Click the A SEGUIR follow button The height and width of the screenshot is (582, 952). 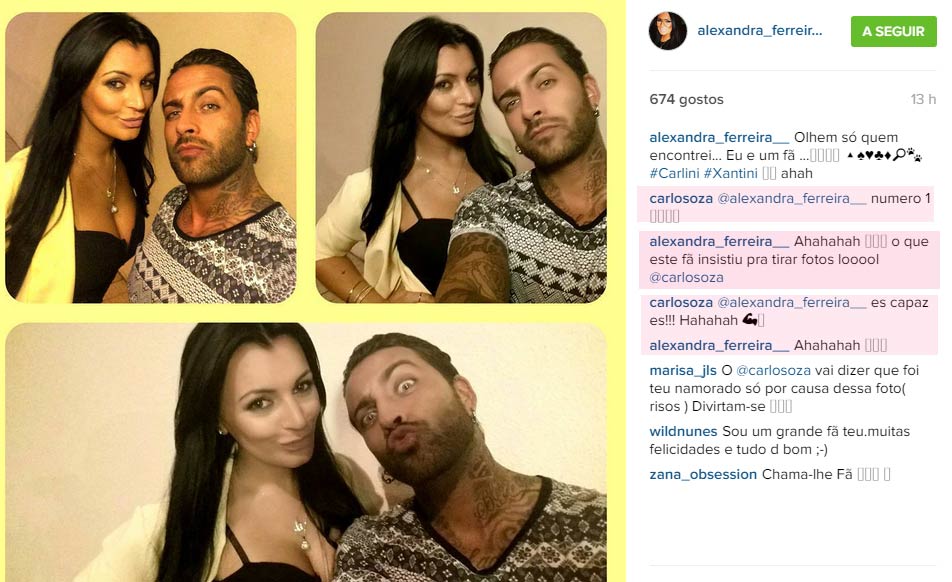point(893,32)
